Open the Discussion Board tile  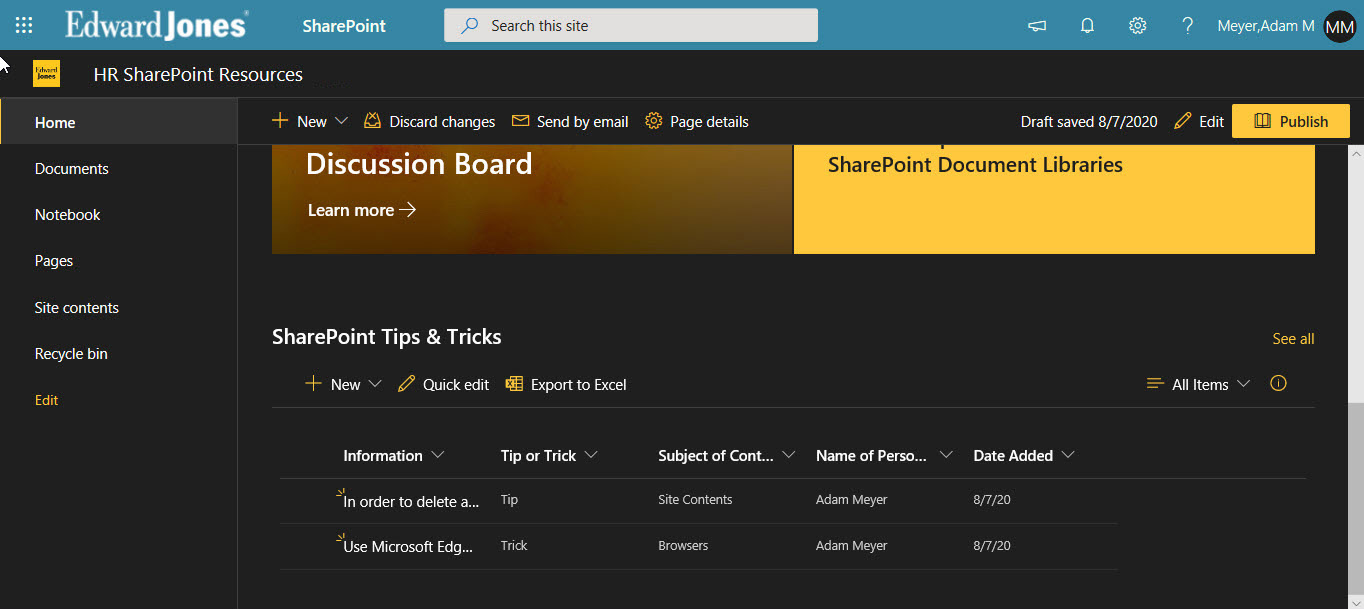[x=532, y=199]
